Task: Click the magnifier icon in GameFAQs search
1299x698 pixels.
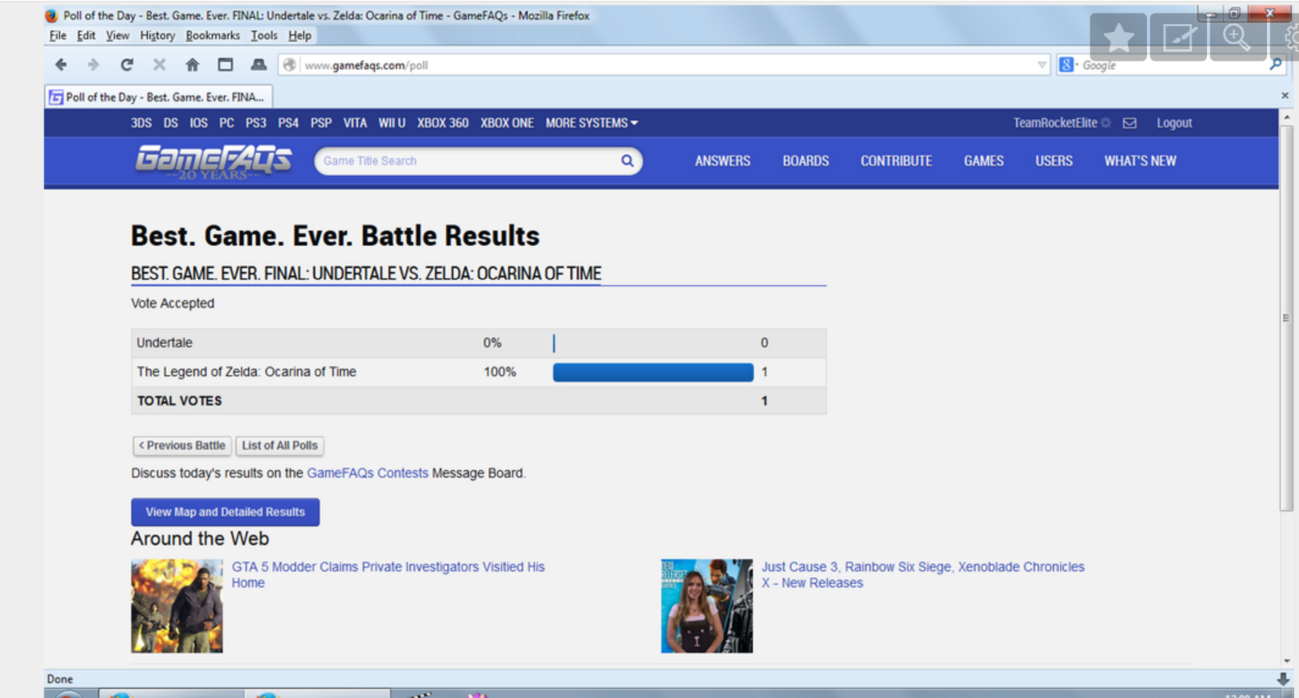Action: (627, 161)
